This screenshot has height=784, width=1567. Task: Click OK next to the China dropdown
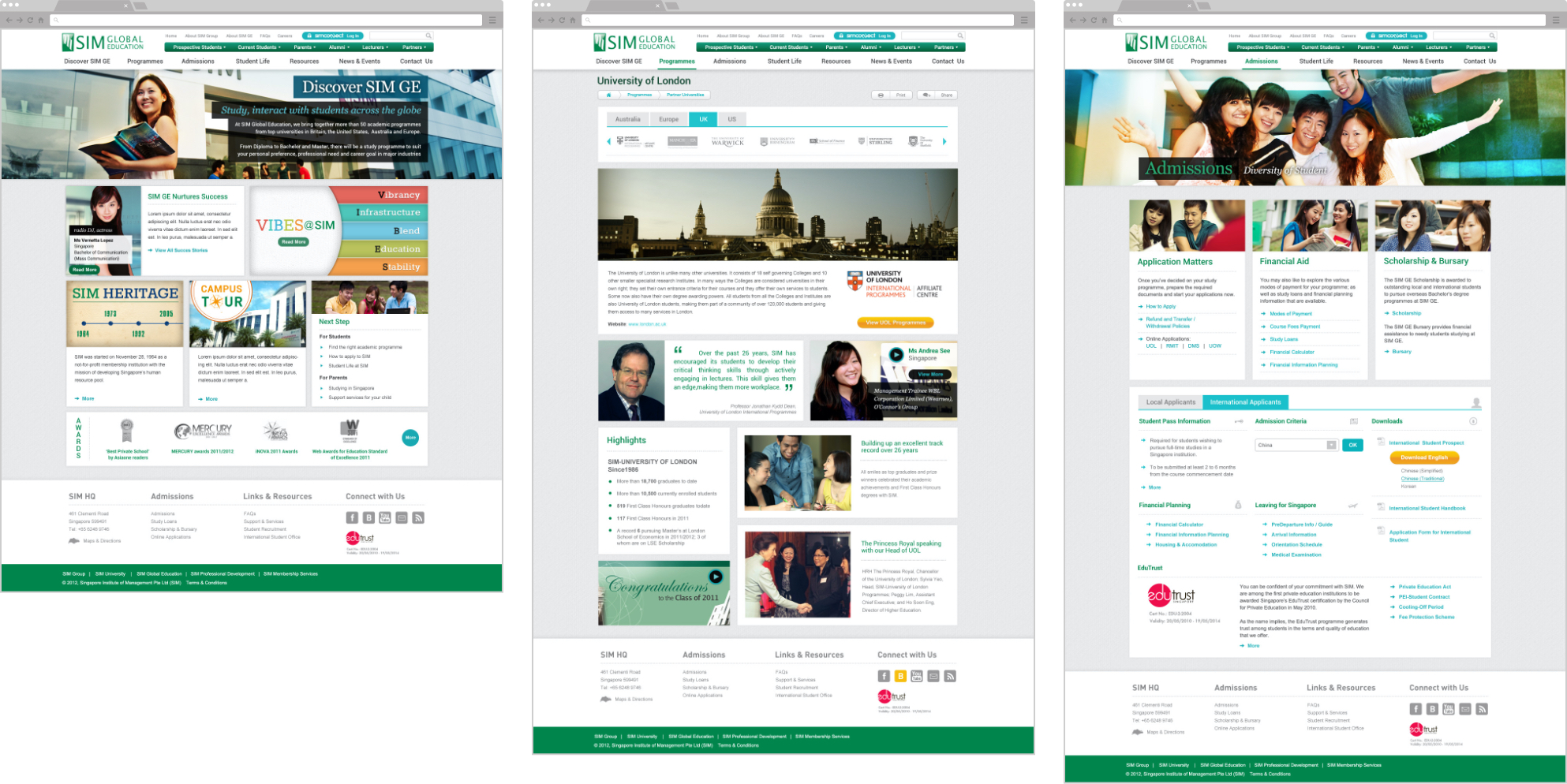click(x=1352, y=445)
